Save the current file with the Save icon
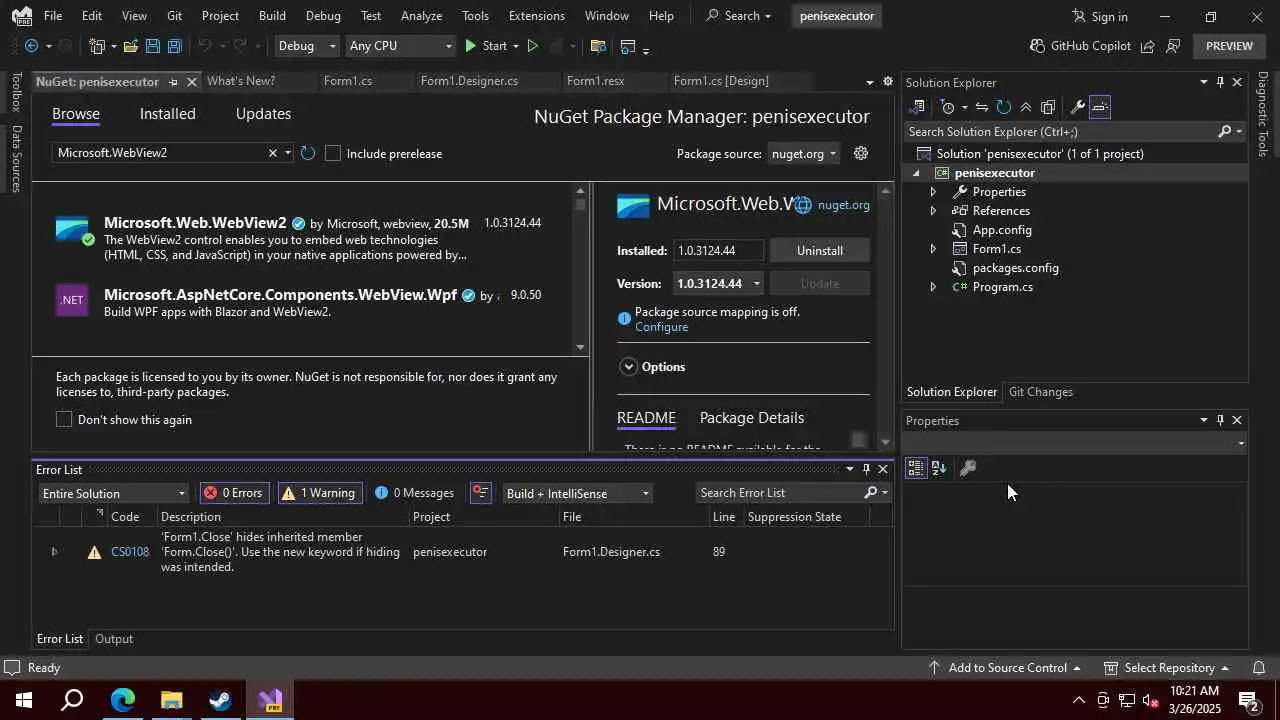 (x=152, y=46)
